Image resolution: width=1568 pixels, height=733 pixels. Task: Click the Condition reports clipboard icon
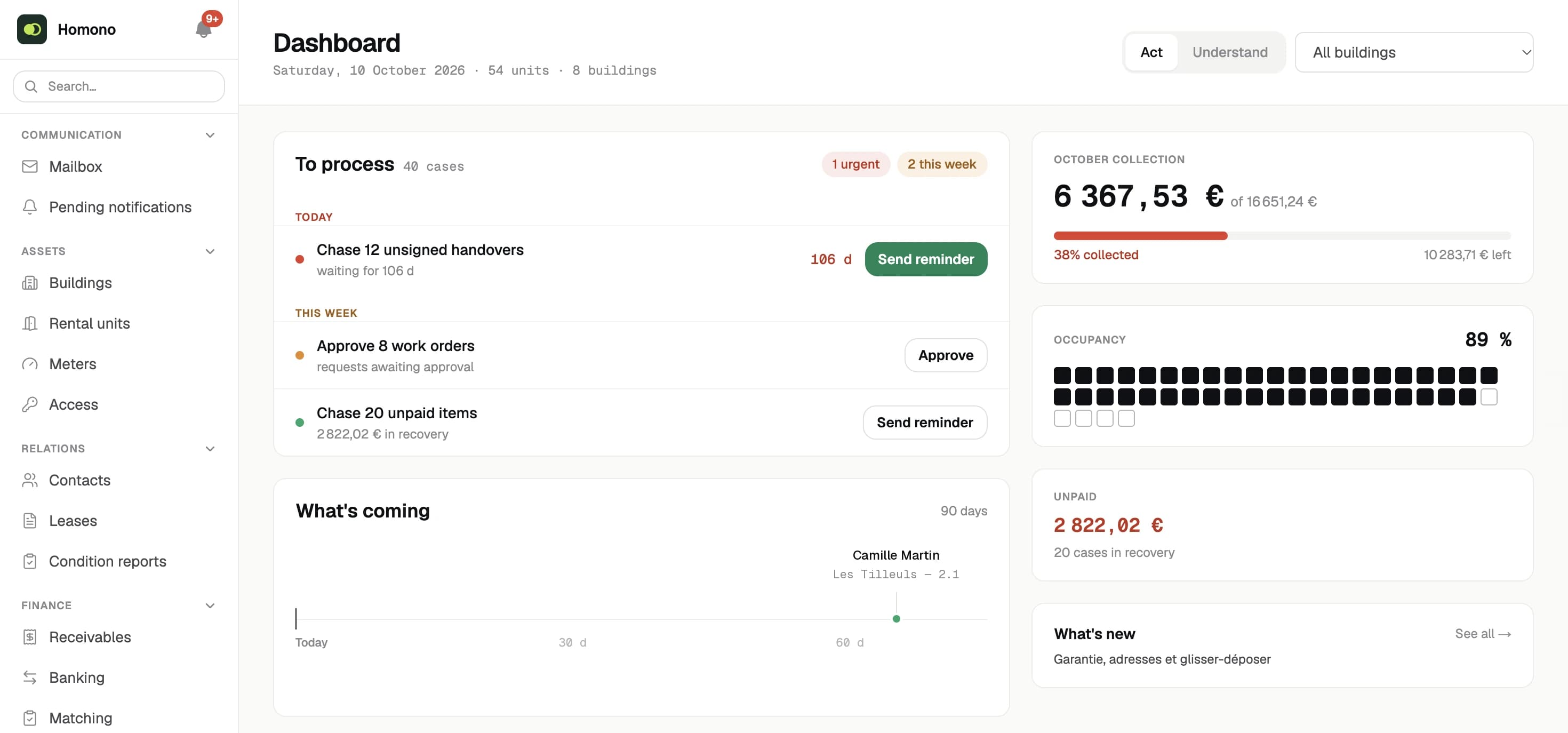tap(30, 561)
